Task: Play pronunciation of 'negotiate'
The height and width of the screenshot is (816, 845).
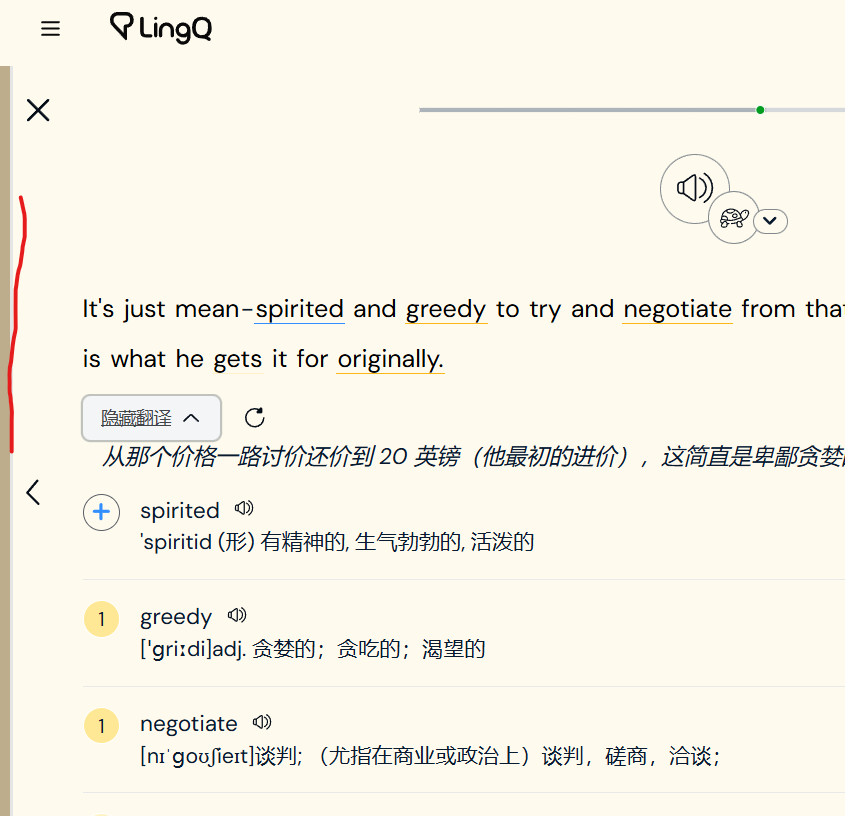Action: [263, 722]
